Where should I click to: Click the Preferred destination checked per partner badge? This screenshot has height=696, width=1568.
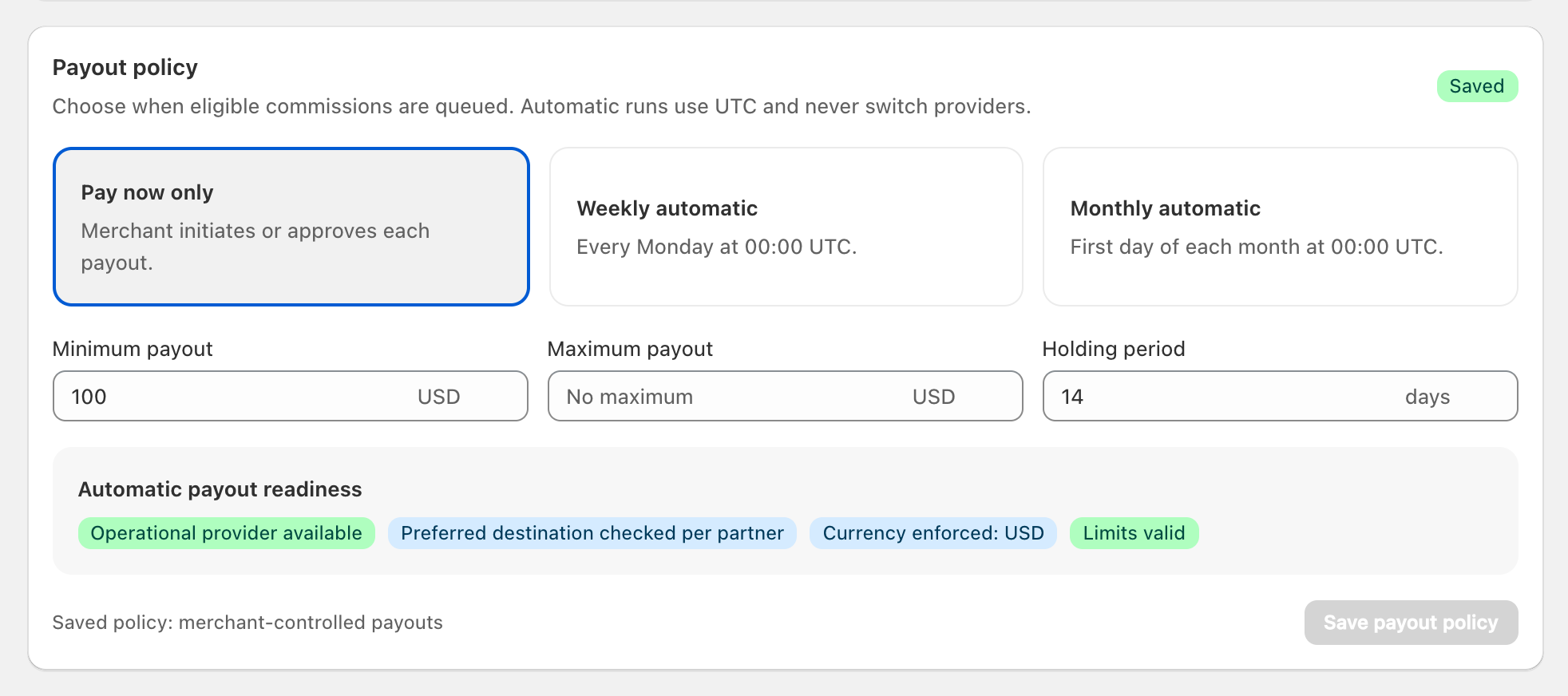(x=592, y=533)
